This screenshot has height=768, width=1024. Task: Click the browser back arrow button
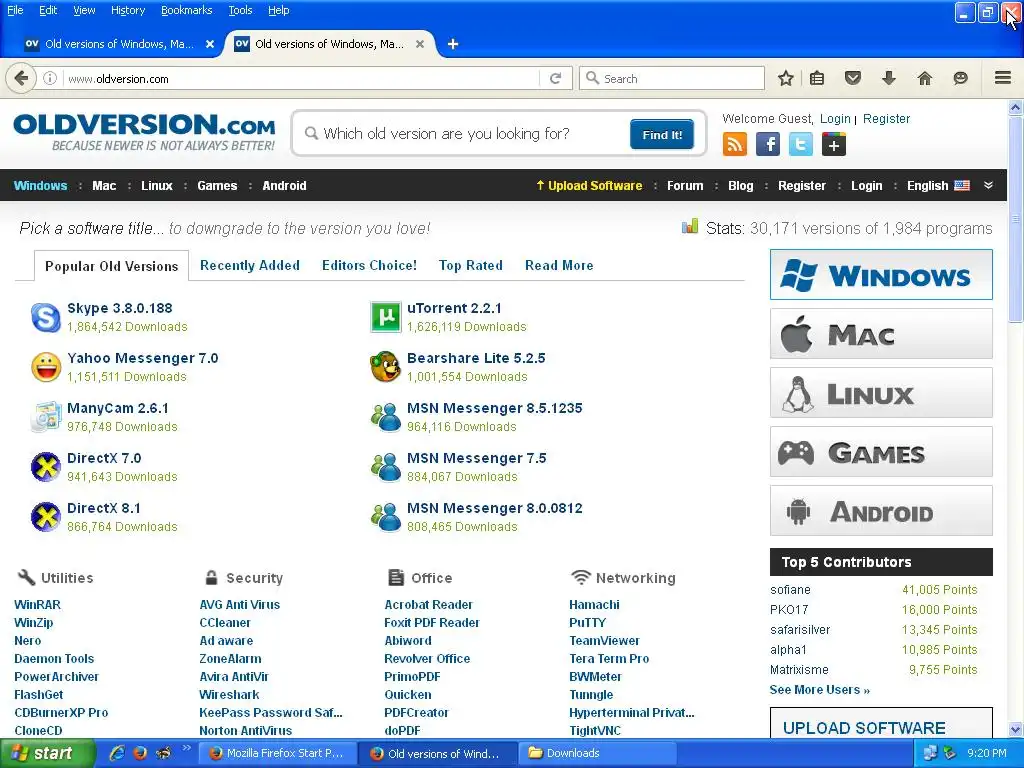[x=22, y=78]
